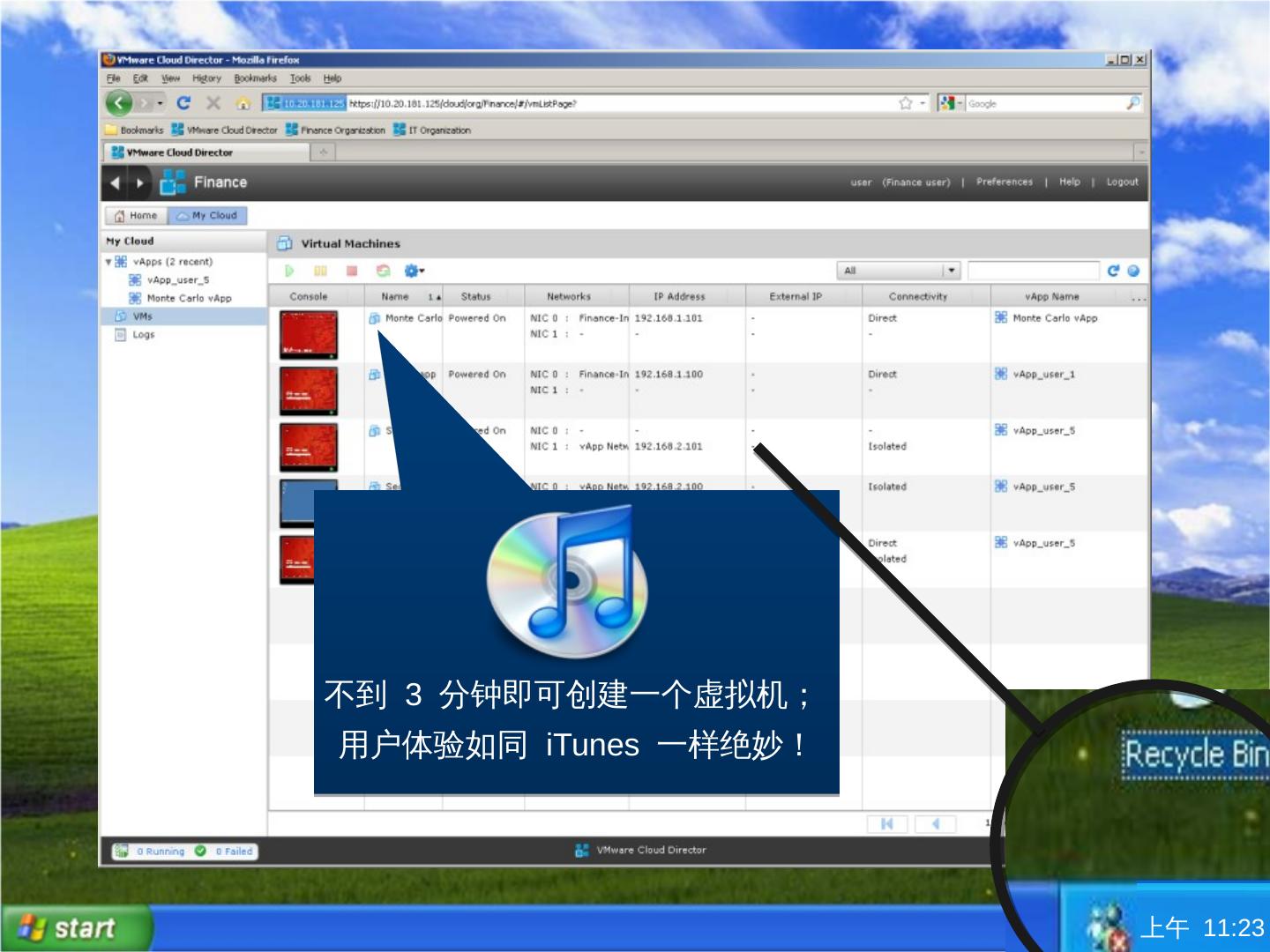
Task: Open the Preferences link
Action: pyautogui.click(x=1005, y=182)
